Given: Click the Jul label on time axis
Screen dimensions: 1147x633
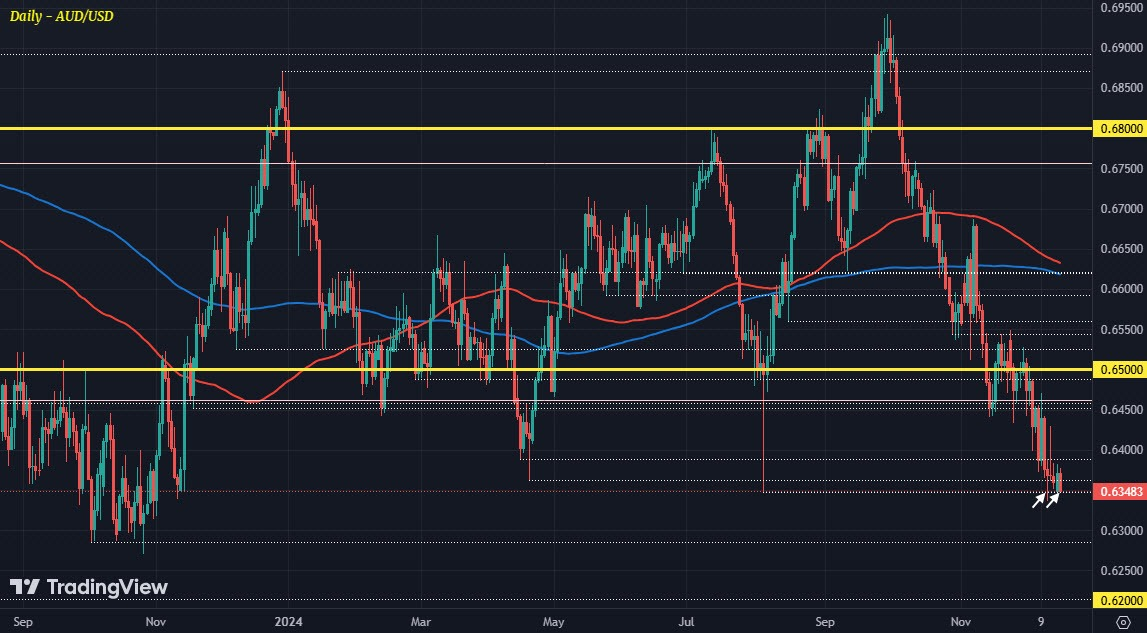Looking at the screenshot, I should pos(686,622).
